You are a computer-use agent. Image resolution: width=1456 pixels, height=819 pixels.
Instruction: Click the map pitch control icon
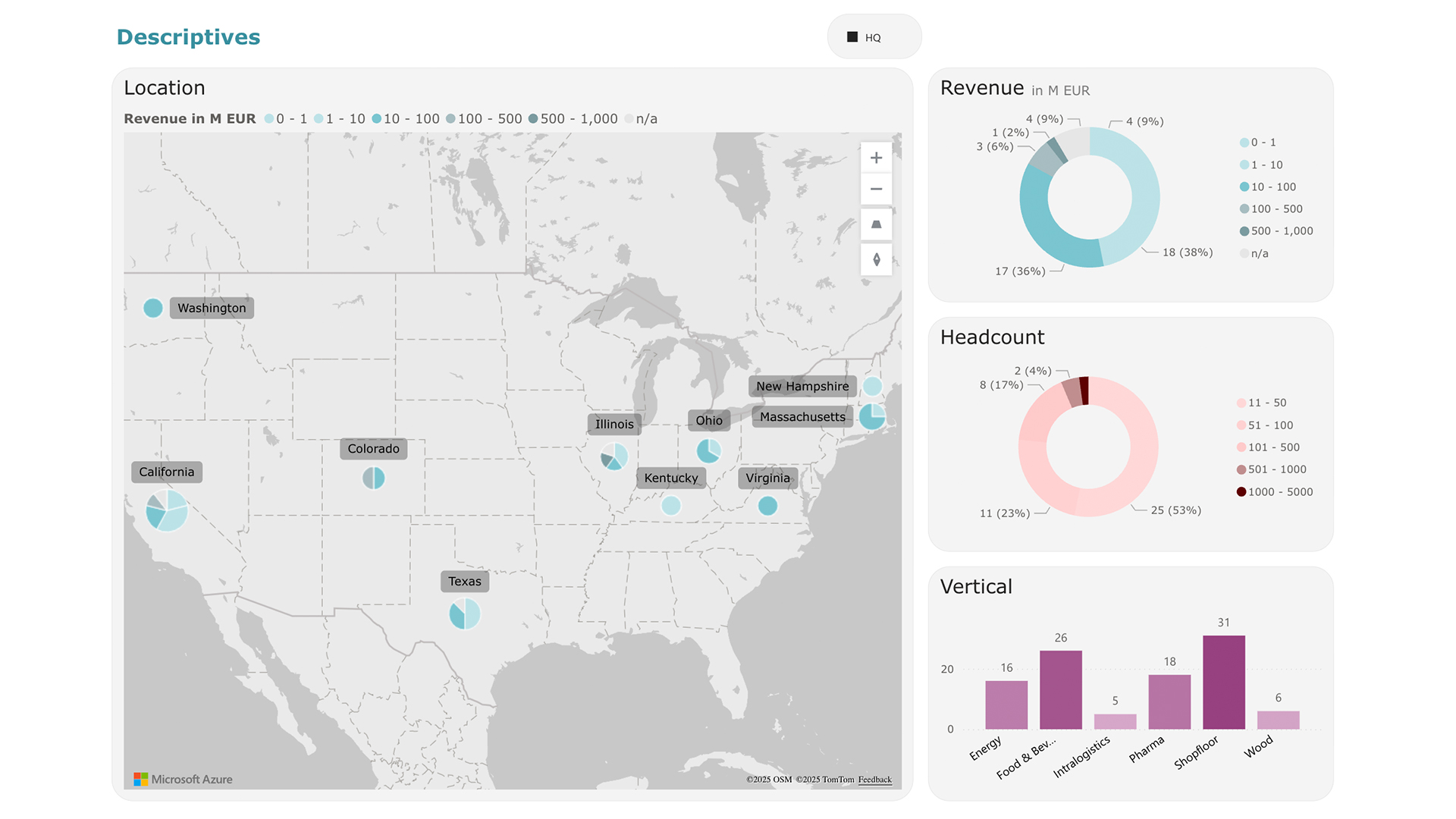tap(876, 224)
